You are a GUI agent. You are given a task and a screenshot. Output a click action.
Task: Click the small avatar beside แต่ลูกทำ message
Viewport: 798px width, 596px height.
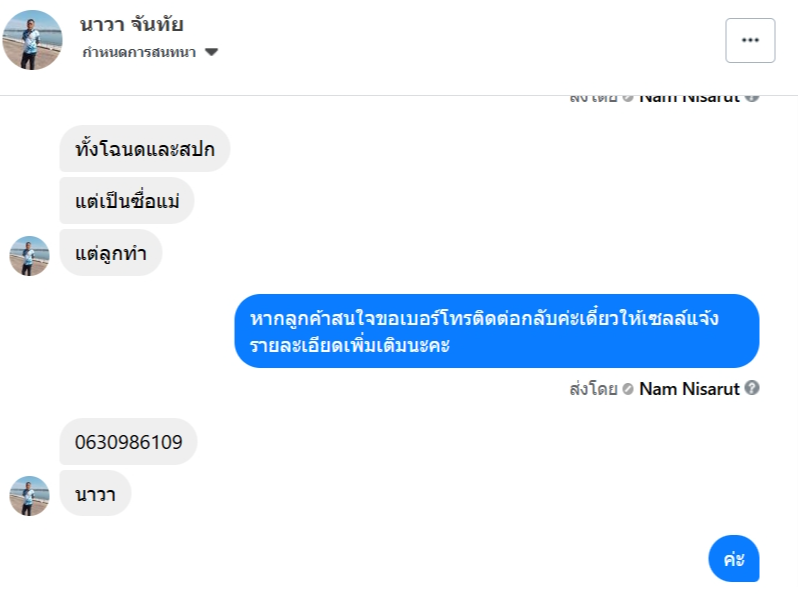(x=29, y=256)
